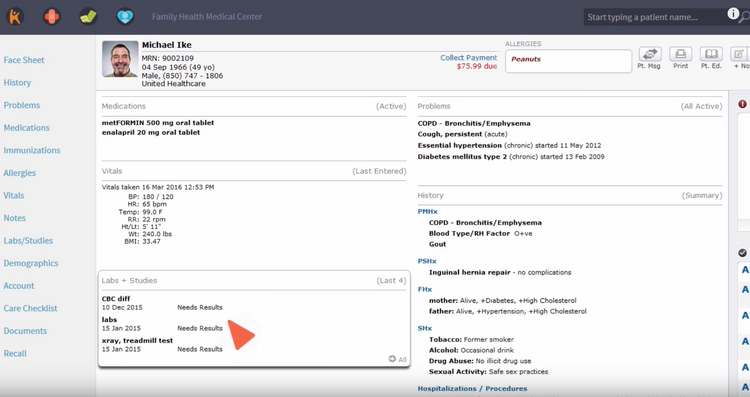
Task: Open Vitals from the sidebar
Action: [14, 196]
